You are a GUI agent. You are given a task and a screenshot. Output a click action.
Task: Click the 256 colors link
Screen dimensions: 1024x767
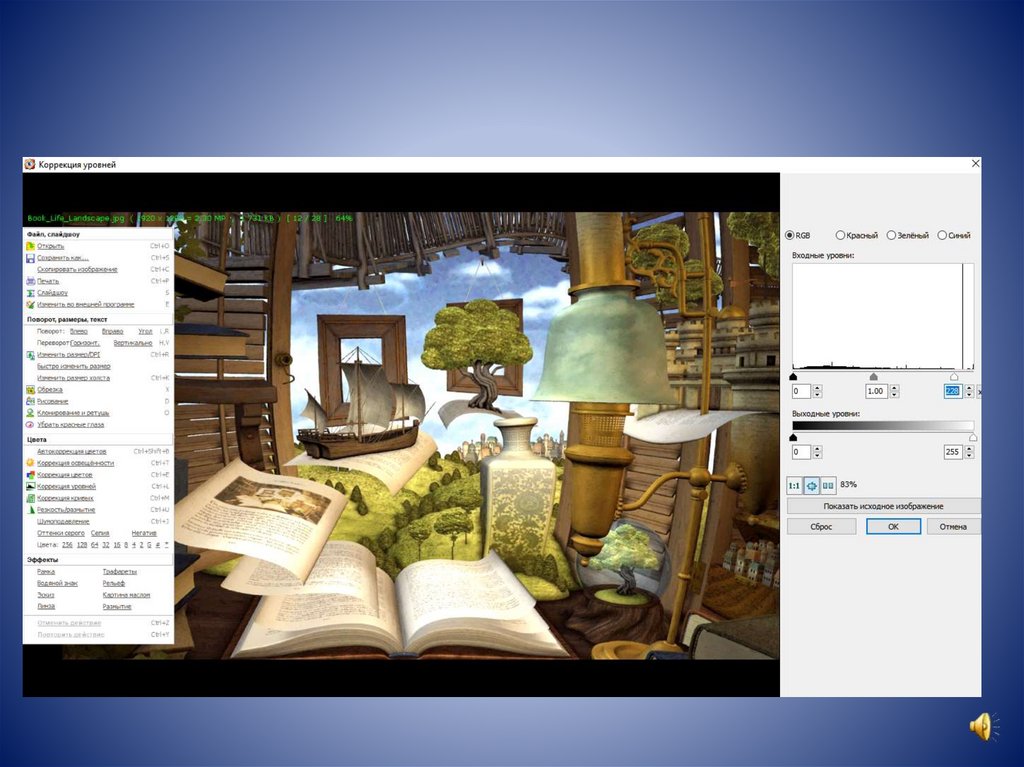point(67,545)
